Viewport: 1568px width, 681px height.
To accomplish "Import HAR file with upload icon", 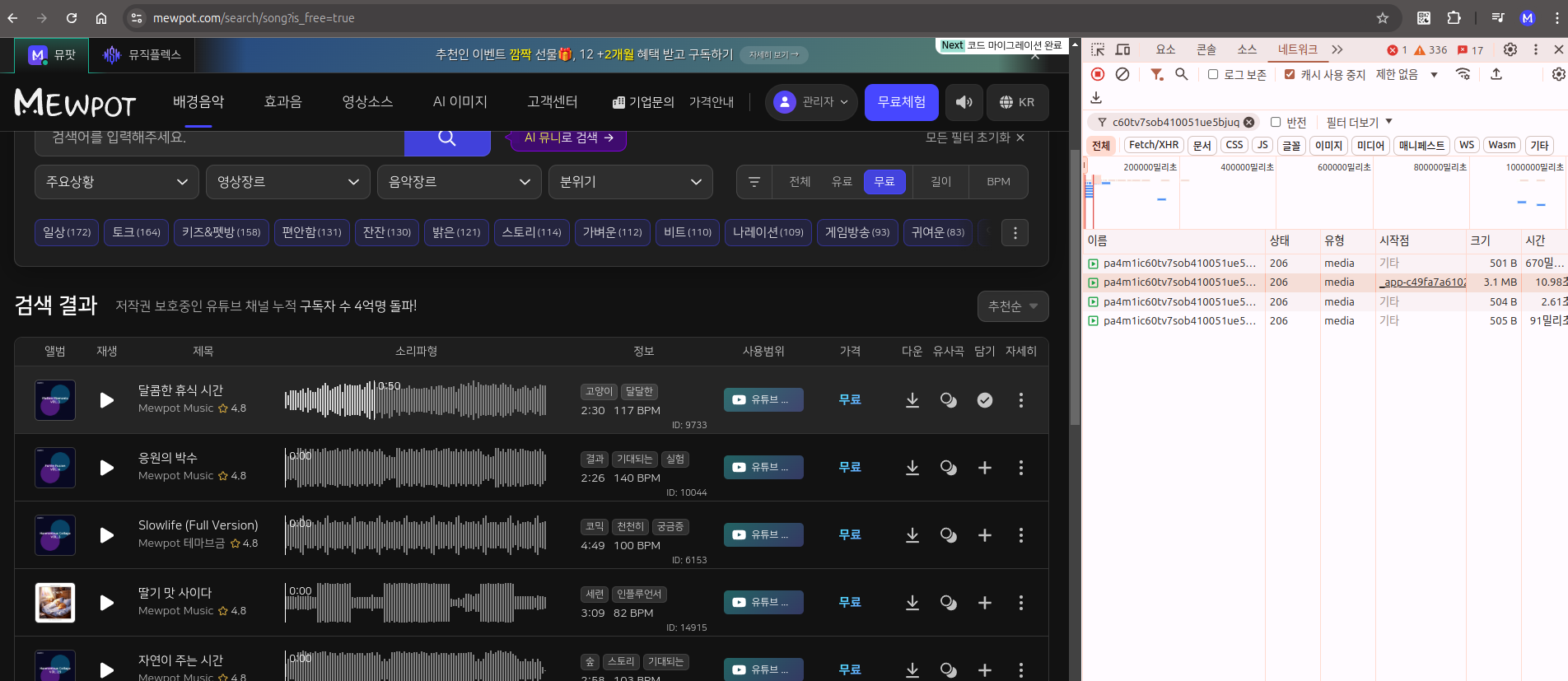I will point(1496,74).
